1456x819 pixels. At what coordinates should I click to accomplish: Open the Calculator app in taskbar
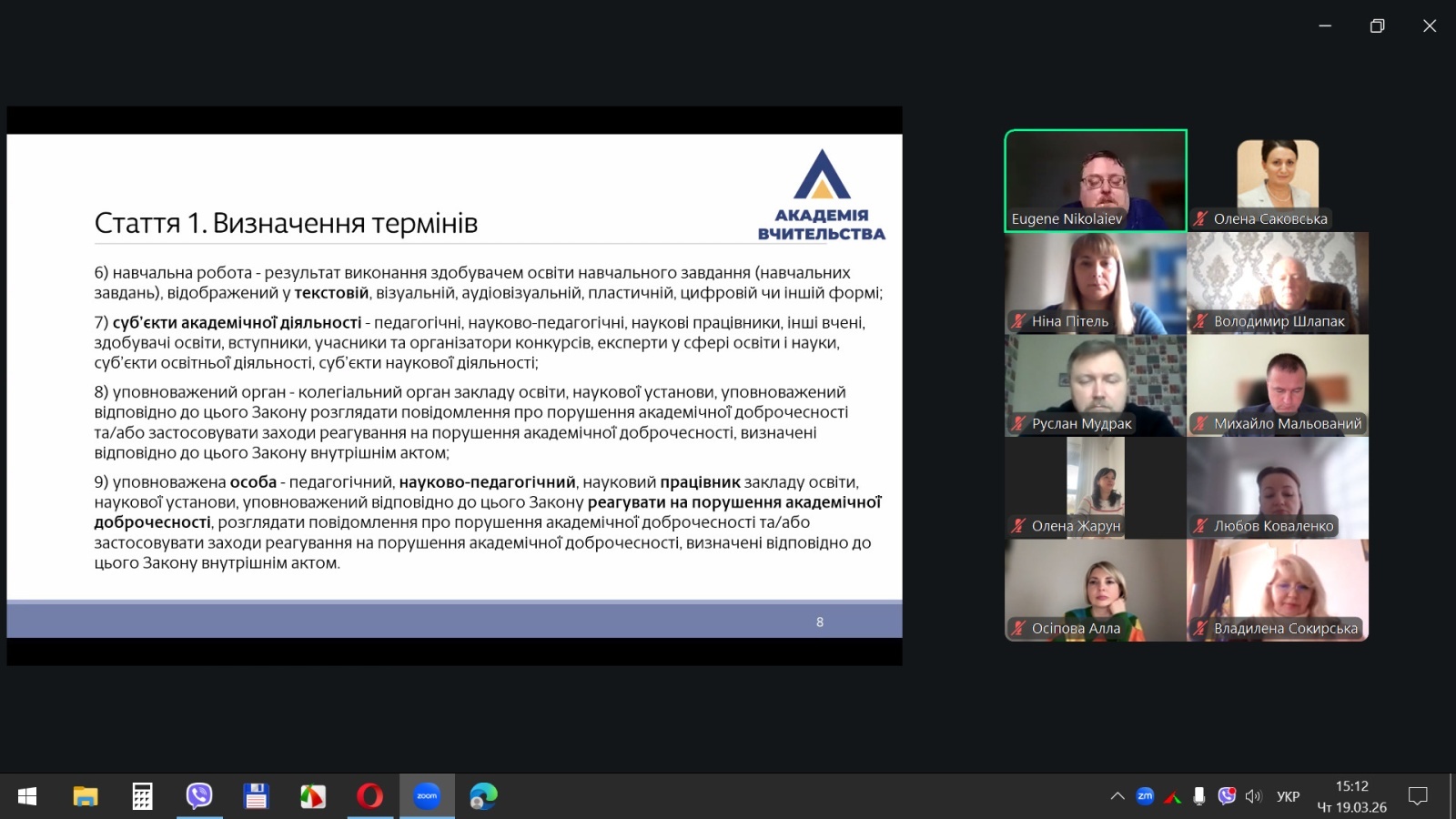point(142,796)
